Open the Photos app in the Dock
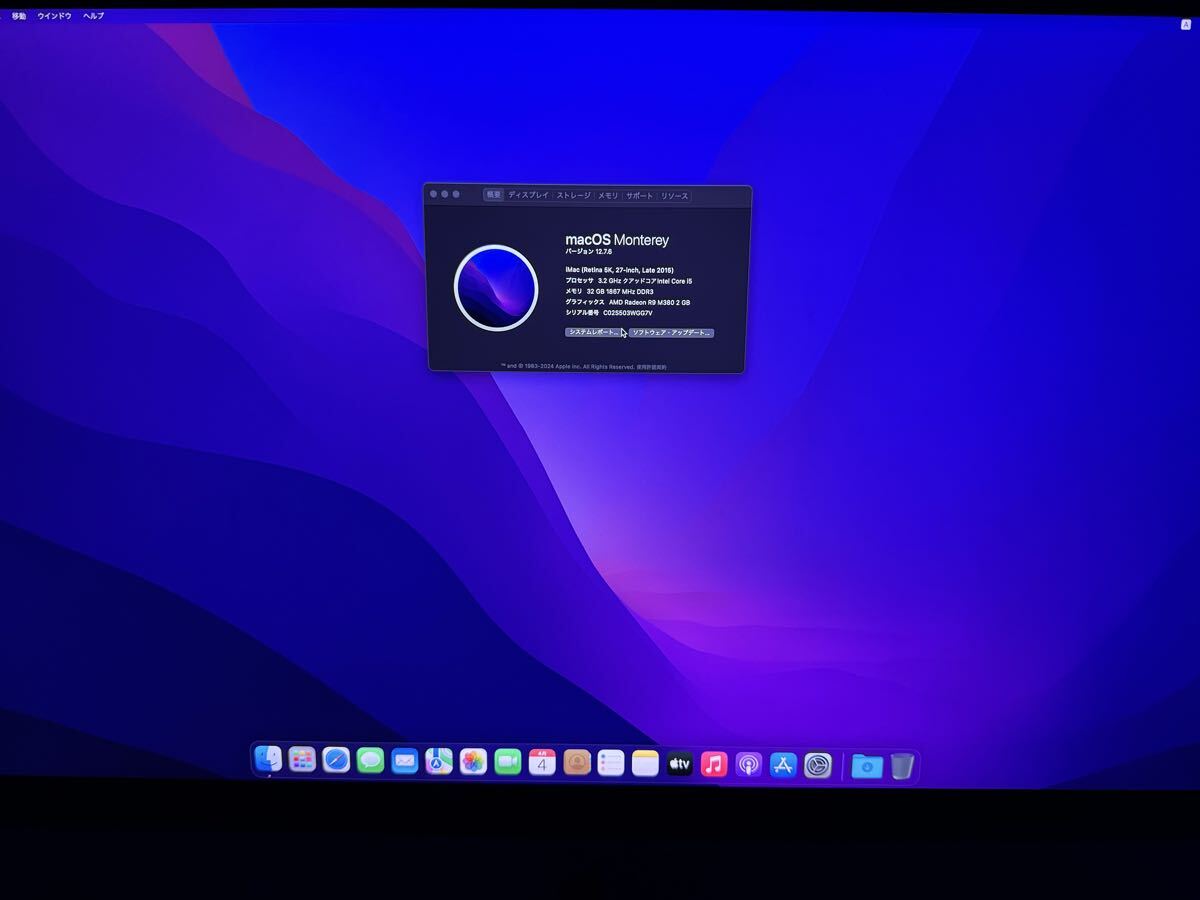 click(x=473, y=762)
